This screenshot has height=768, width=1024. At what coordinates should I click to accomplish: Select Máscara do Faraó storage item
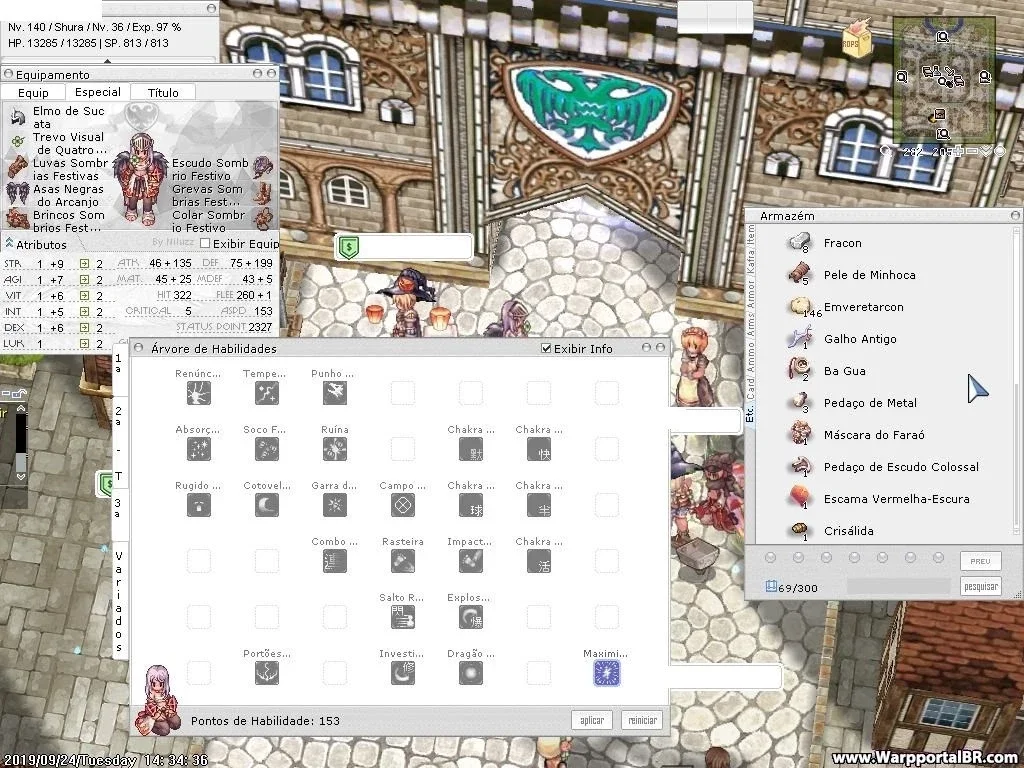874,435
